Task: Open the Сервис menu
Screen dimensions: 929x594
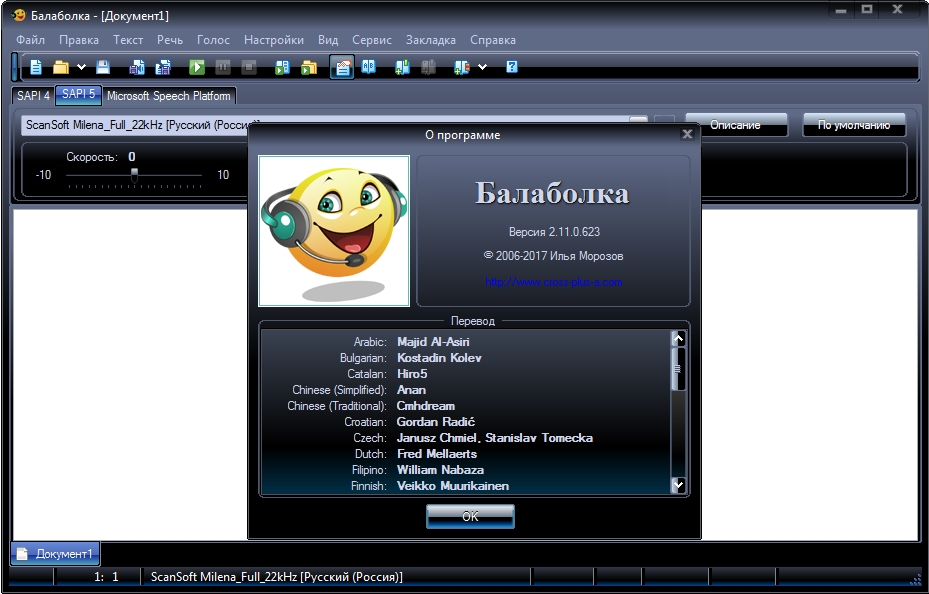Action: tap(371, 40)
